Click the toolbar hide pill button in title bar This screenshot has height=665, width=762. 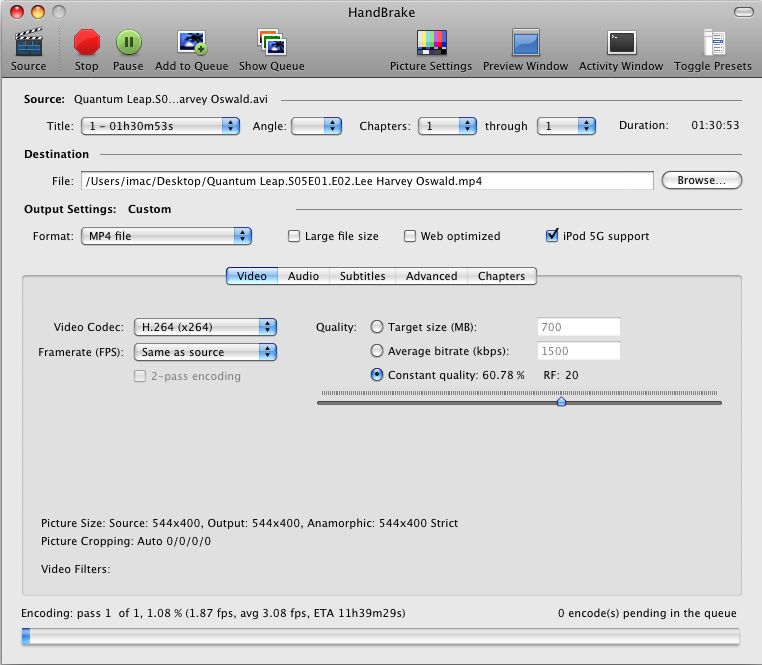[x=744, y=12]
